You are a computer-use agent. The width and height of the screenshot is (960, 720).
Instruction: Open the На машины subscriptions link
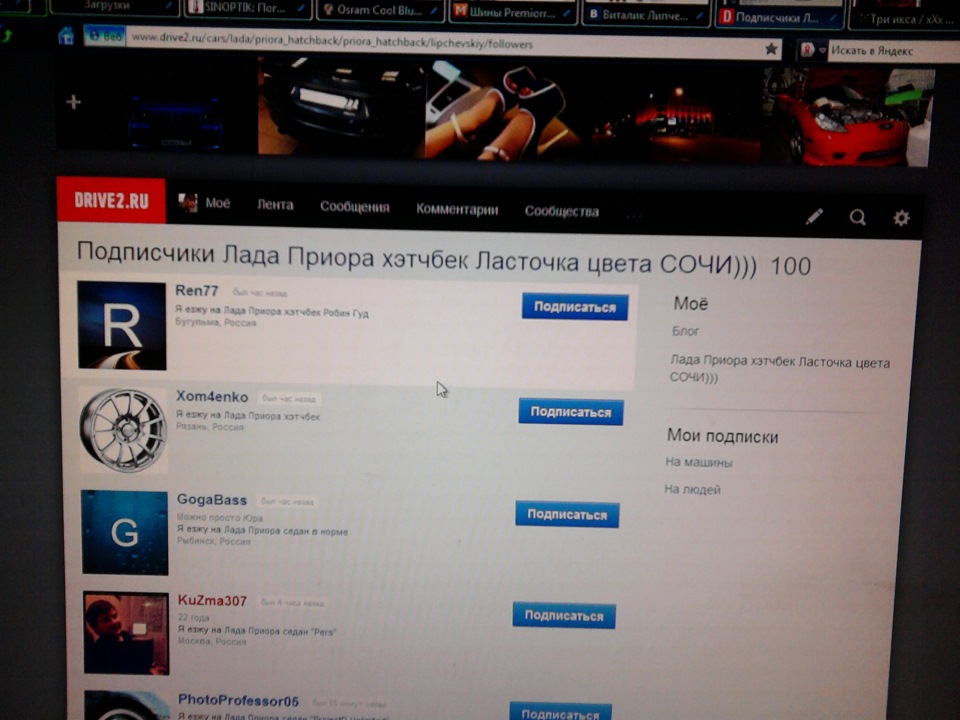pos(699,462)
